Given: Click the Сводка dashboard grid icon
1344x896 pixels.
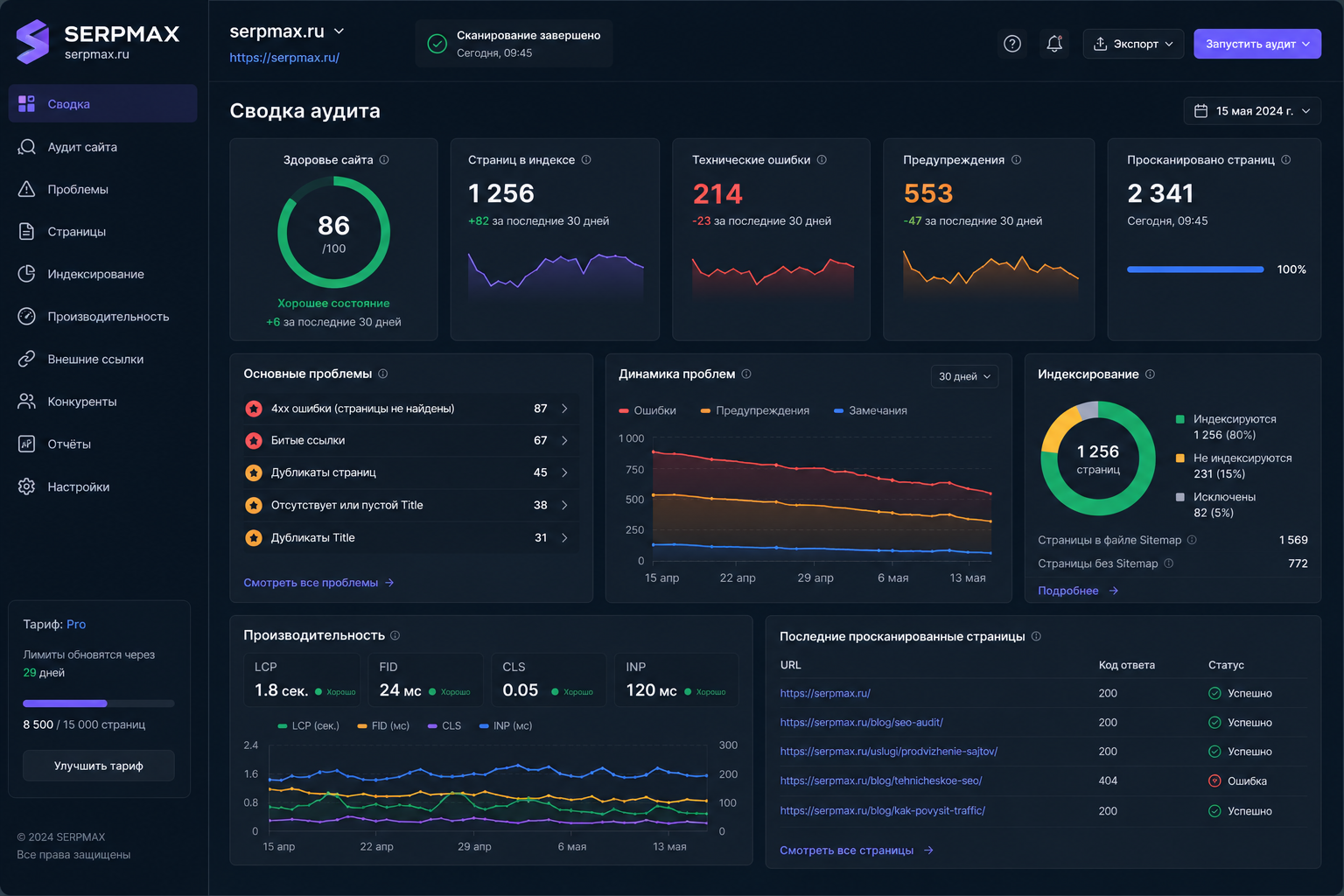Looking at the screenshot, I should click(x=27, y=104).
